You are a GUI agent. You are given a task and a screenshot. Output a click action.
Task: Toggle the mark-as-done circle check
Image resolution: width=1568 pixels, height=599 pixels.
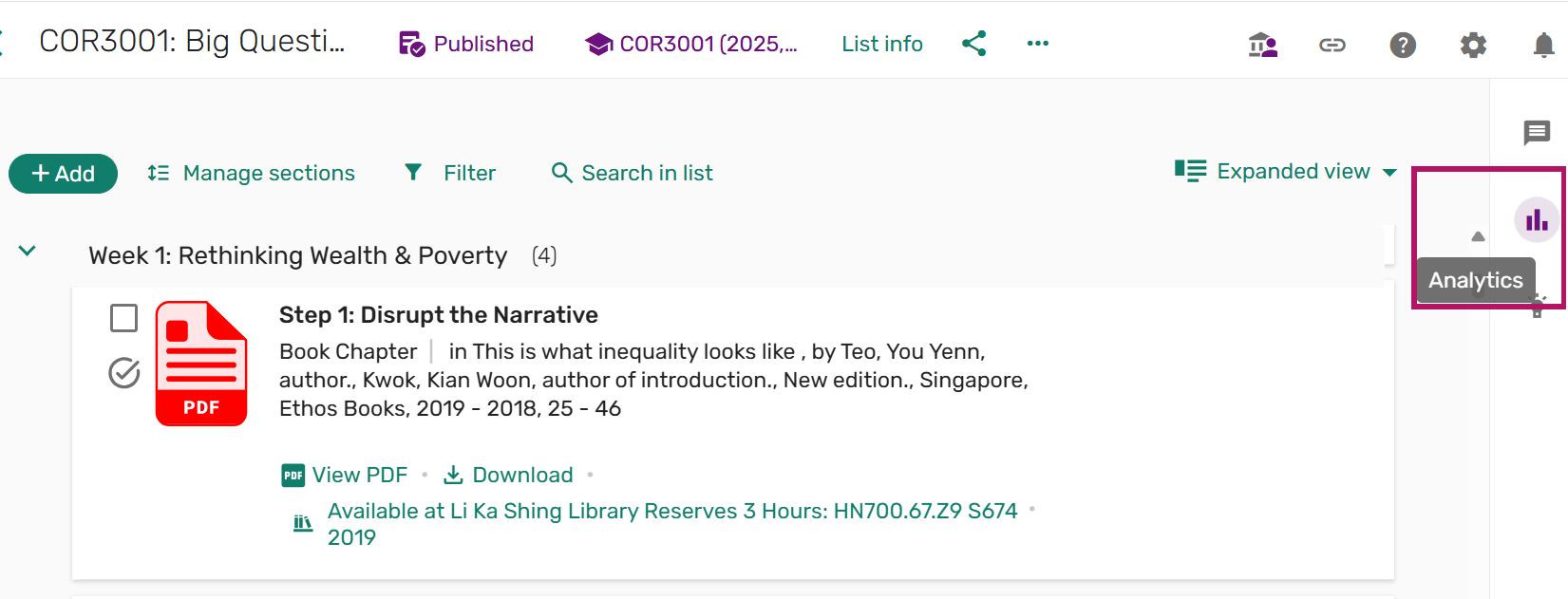pyautogui.click(x=123, y=373)
